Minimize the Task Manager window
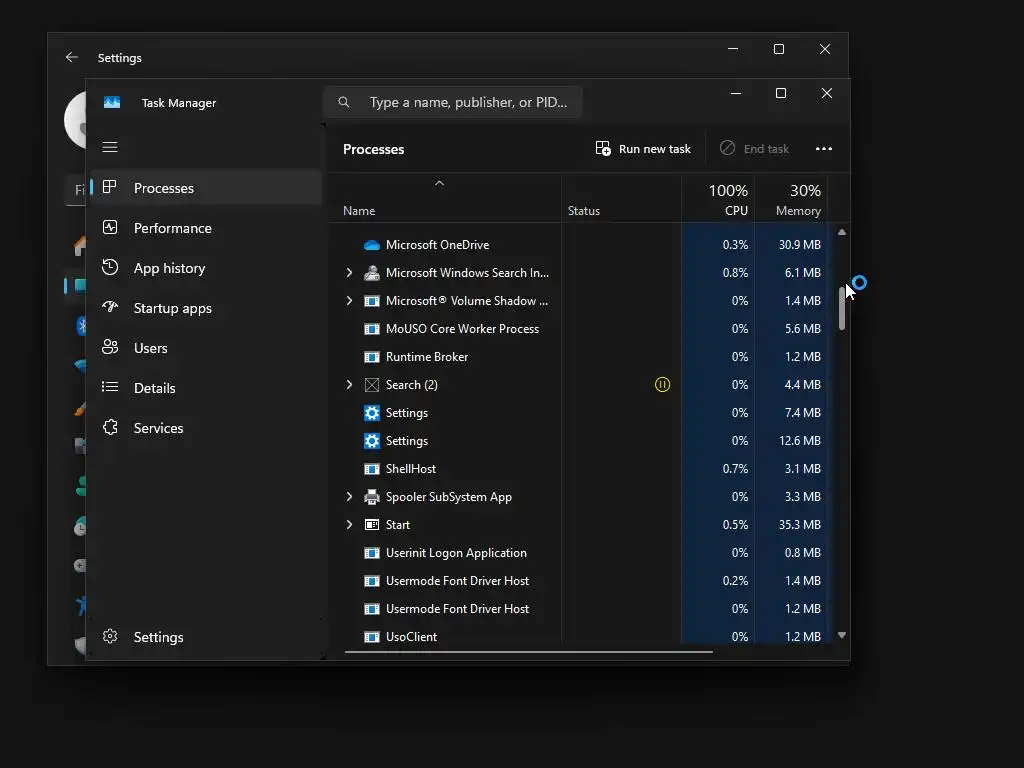The image size is (1024, 768). [x=736, y=93]
